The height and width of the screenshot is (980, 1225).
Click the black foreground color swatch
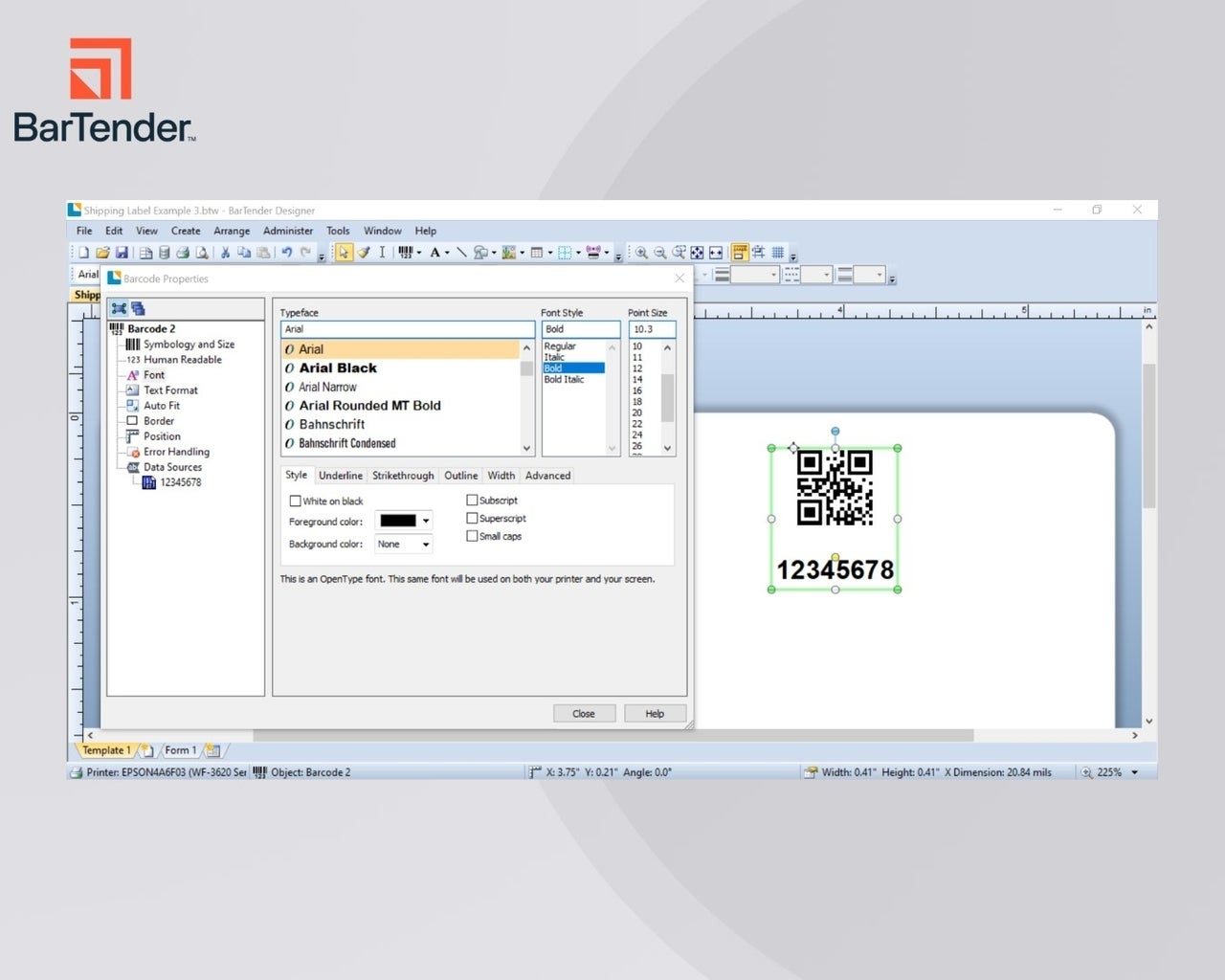tap(398, 521)
